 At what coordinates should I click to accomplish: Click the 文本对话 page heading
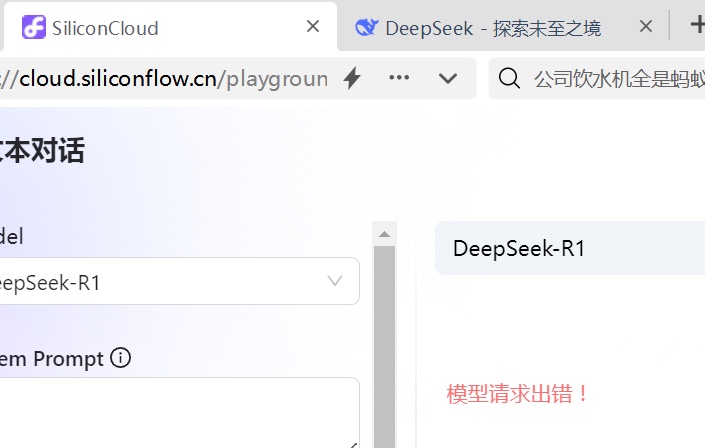tap(41, 150)
